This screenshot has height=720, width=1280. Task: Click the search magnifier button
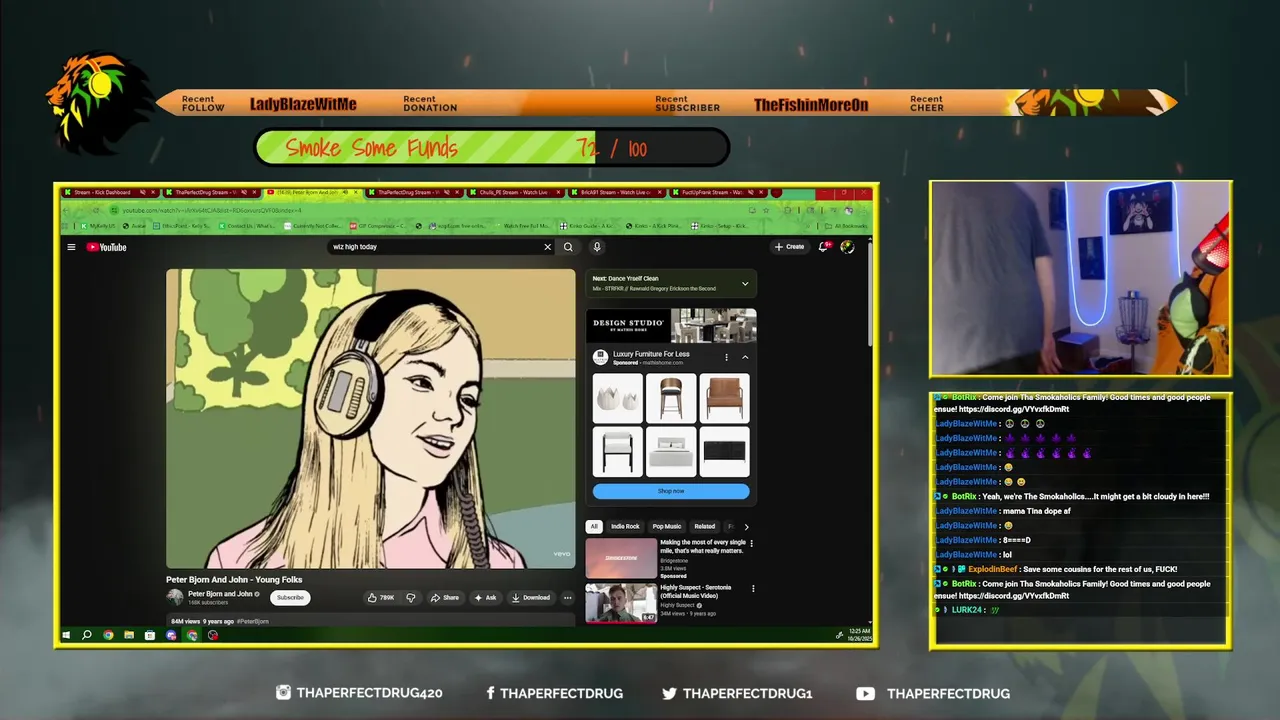tap(568, 247)
